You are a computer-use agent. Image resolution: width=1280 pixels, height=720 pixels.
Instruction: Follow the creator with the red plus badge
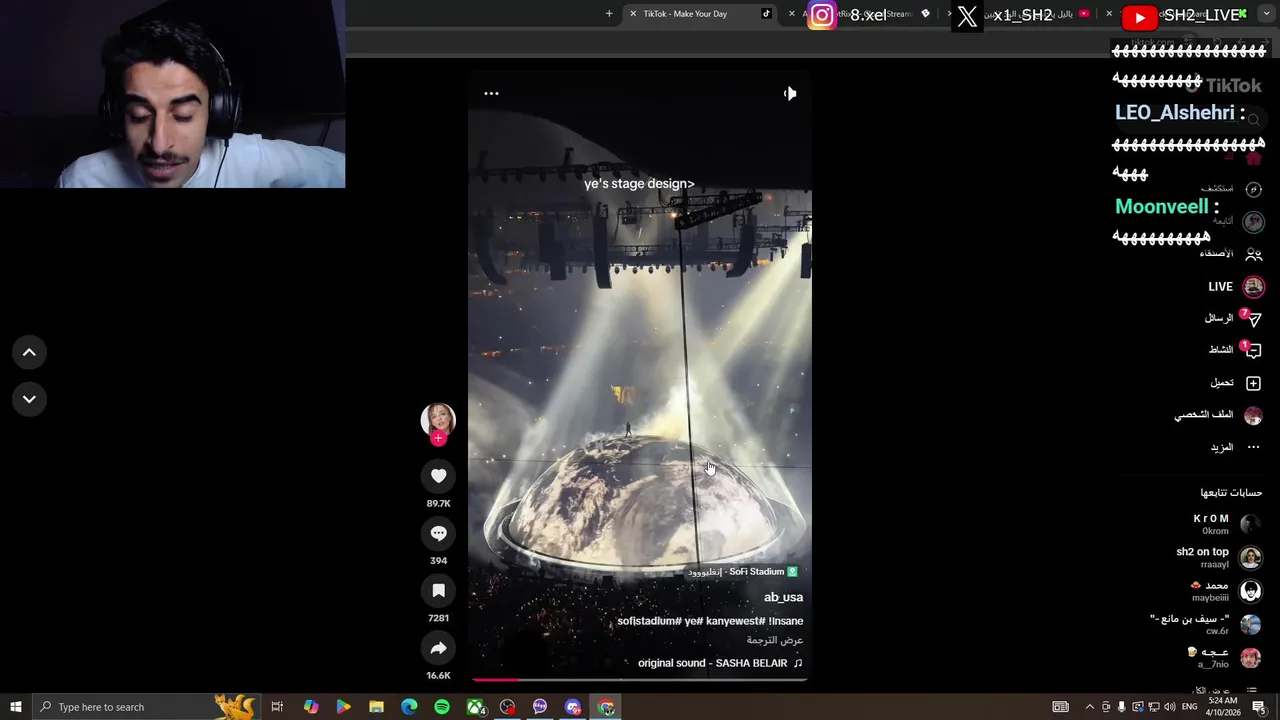pyautogui.click(x=438, y=438)
